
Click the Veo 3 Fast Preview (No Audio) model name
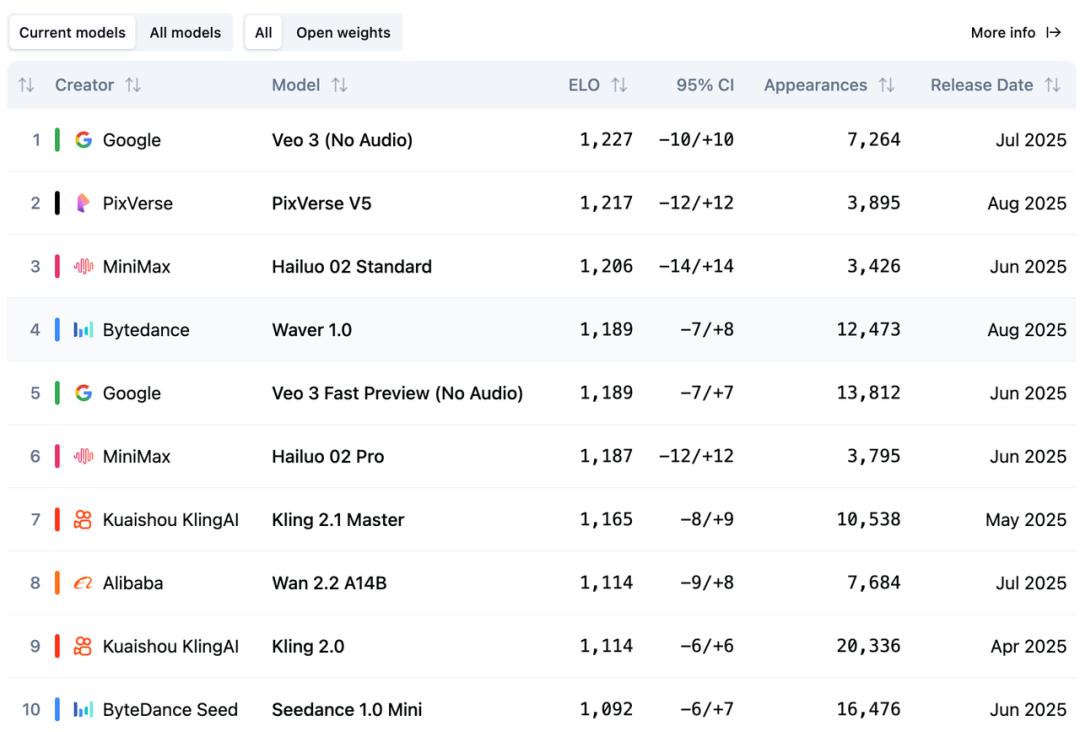397,393
